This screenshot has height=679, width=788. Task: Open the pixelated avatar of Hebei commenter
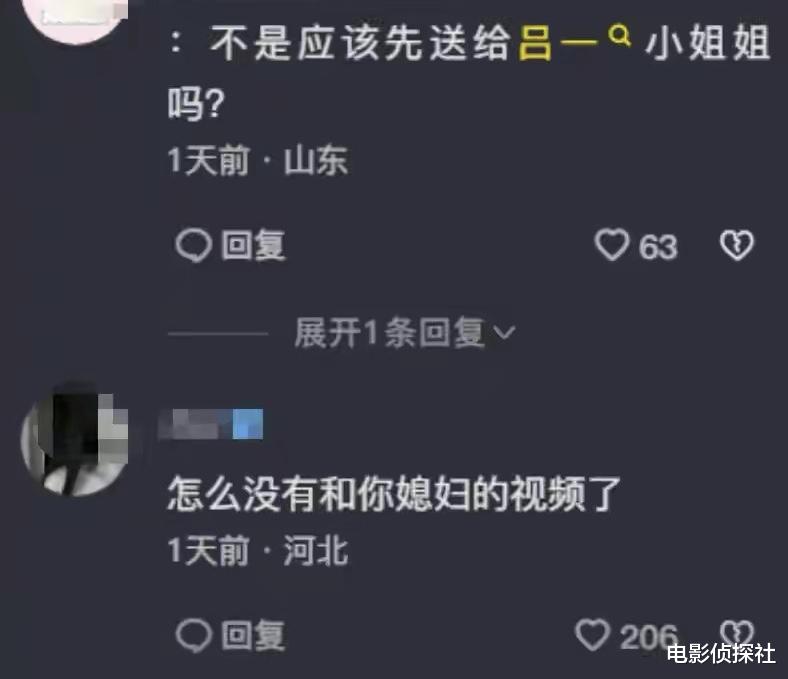pos(74,441)
